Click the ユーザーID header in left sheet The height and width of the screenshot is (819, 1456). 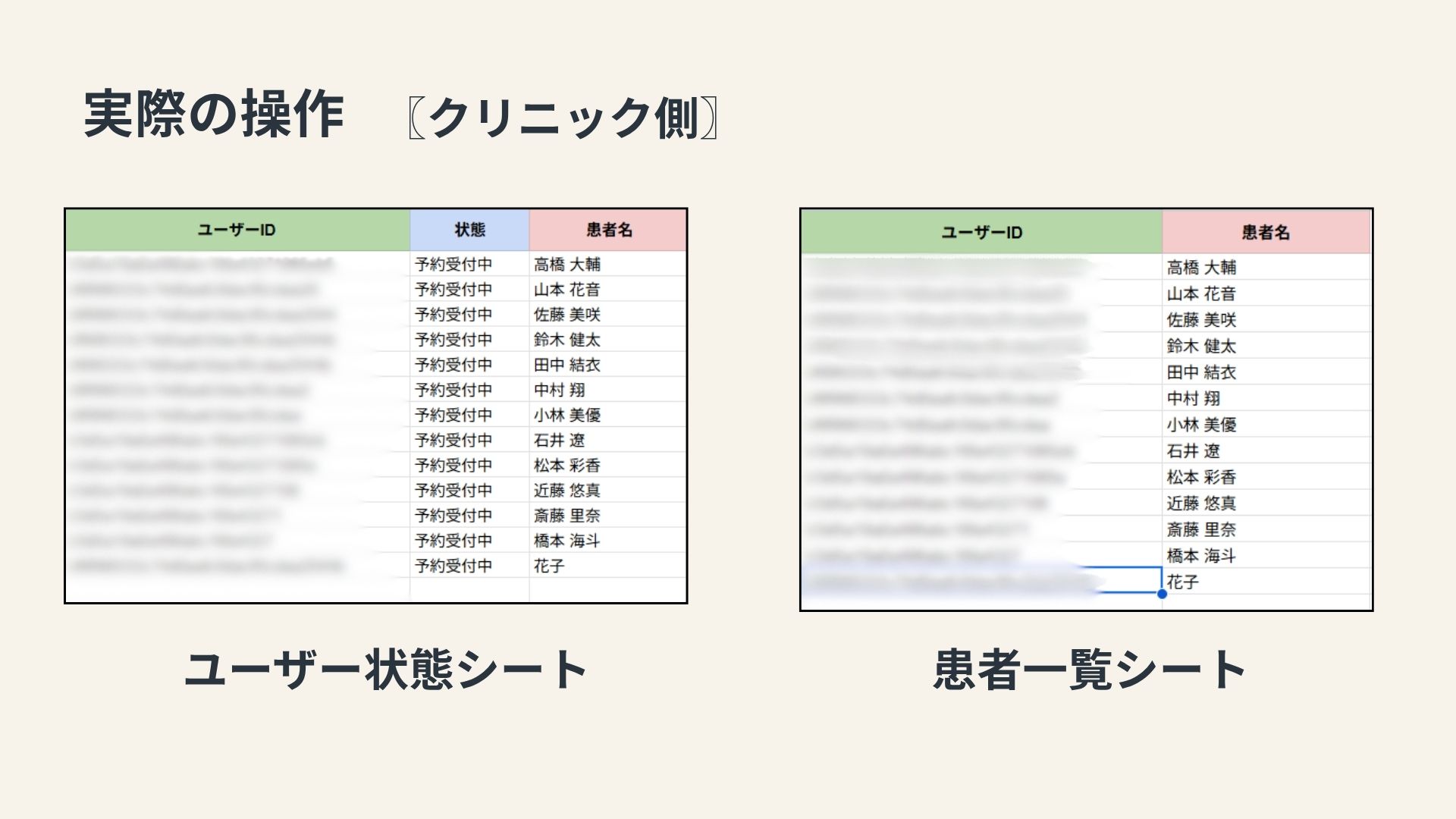click(237, 230)
